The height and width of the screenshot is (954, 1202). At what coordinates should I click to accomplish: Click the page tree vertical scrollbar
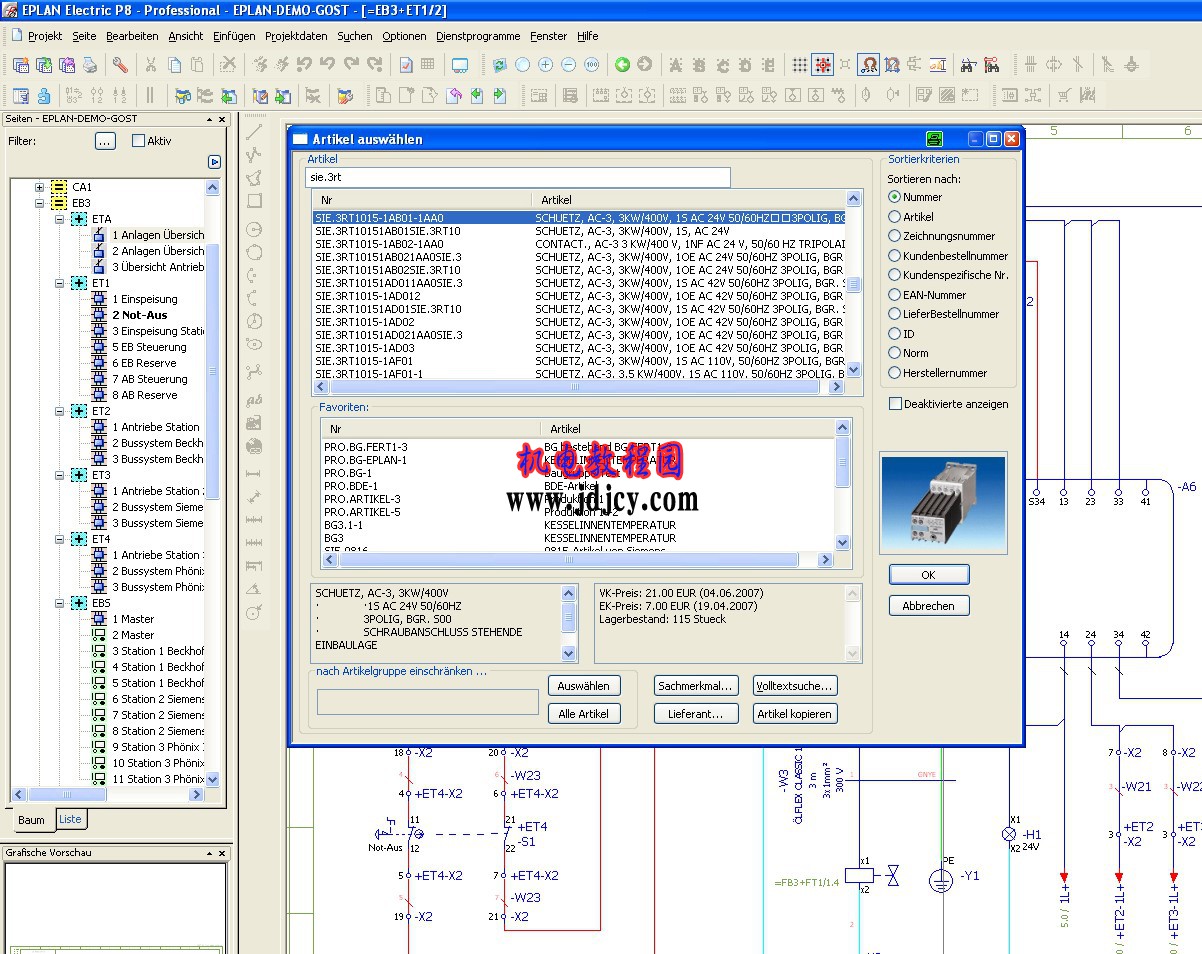point(212,483)
